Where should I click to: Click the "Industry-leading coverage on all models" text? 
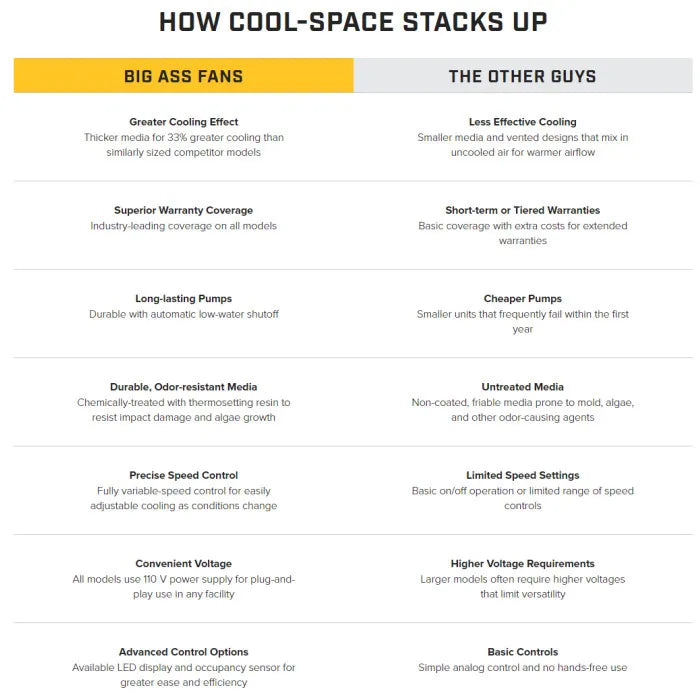pos(183,226)
